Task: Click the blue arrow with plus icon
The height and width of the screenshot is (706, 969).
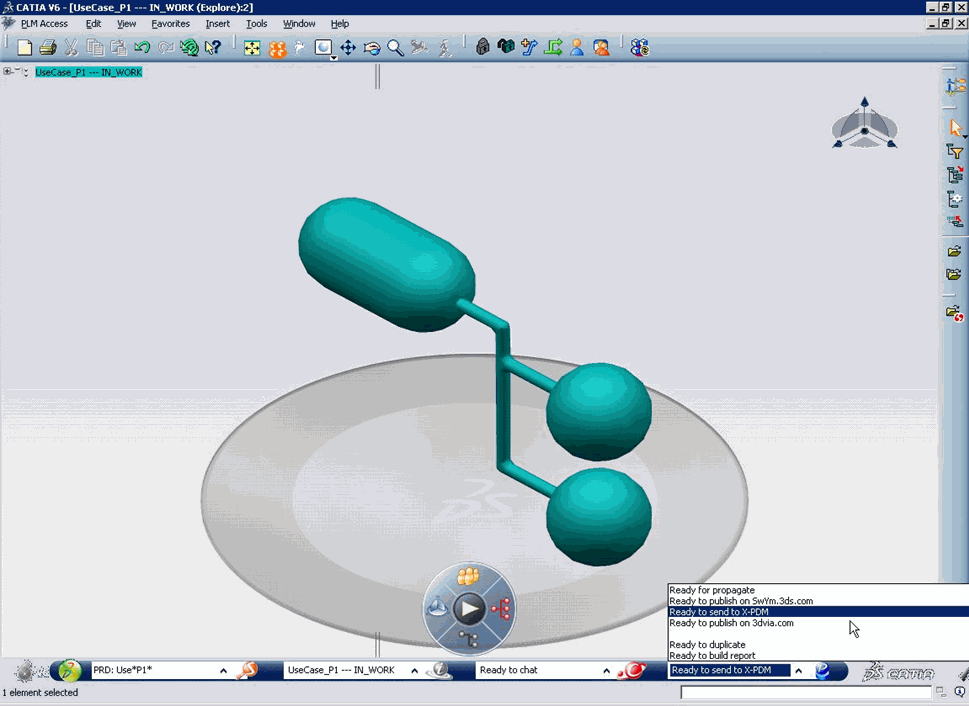Action: tap(530, 47)
